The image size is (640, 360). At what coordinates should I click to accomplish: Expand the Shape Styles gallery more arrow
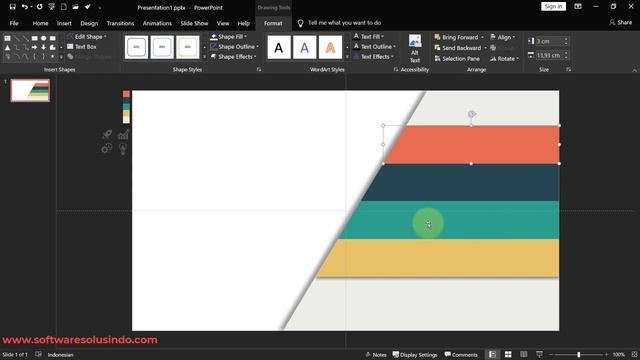[x=204, y=56]
